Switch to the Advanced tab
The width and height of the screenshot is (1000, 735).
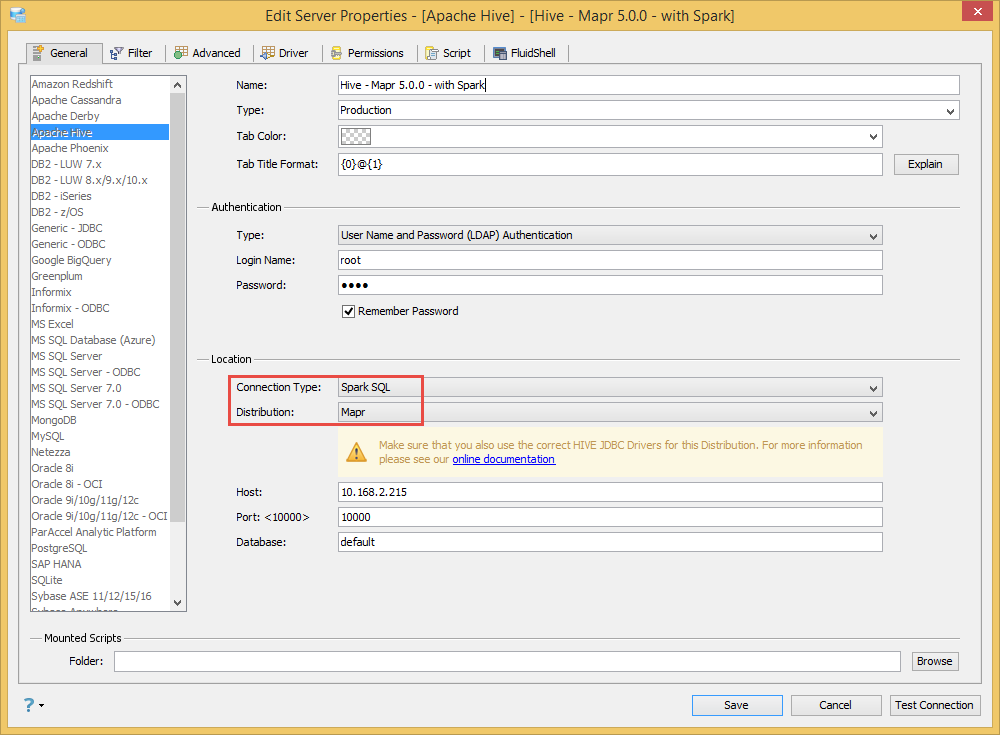click(208, 53)
